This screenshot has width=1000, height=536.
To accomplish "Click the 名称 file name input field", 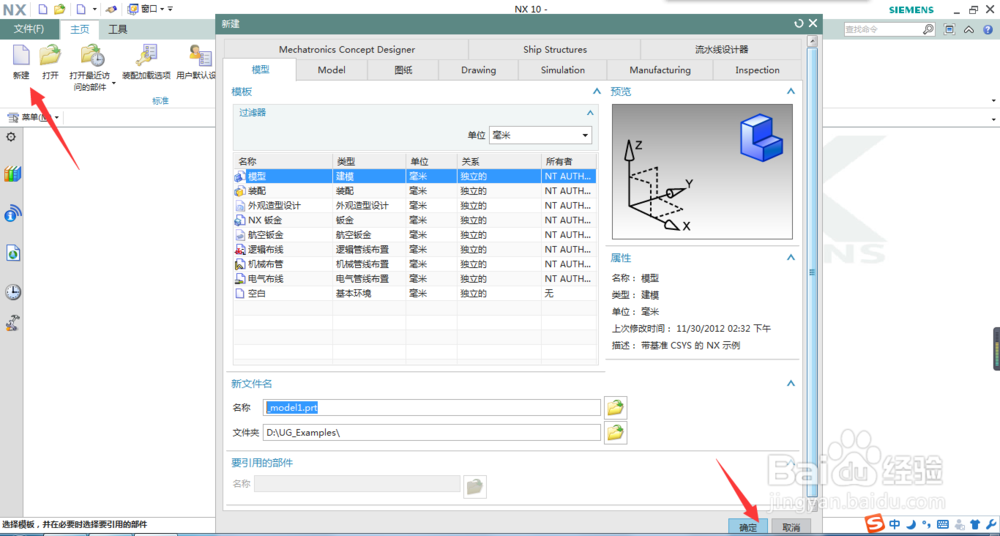I will [x=432, y=408].
